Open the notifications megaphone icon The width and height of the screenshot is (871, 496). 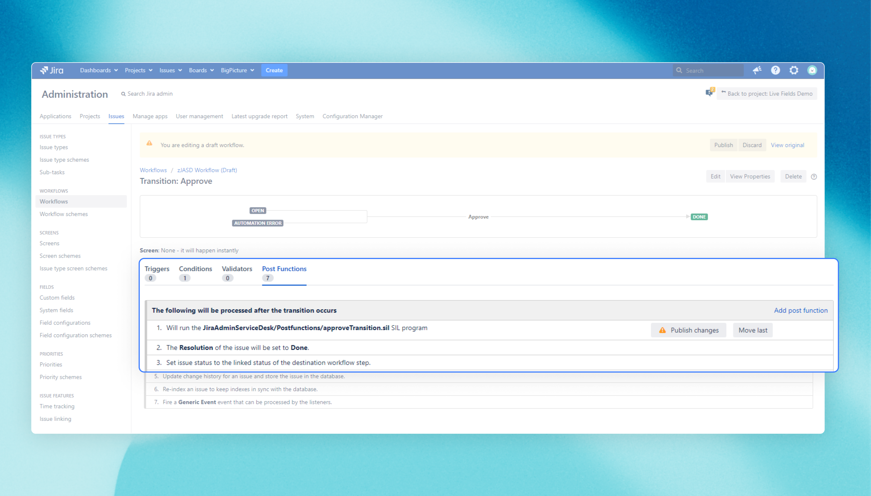[x=757, y=71]
